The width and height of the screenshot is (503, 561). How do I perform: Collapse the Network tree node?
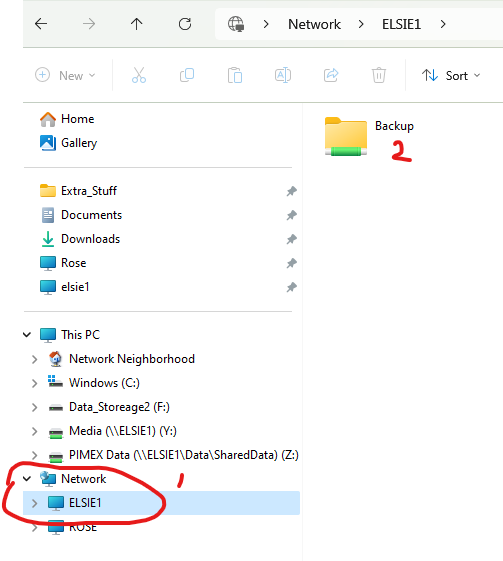click(x=27, y=479)
